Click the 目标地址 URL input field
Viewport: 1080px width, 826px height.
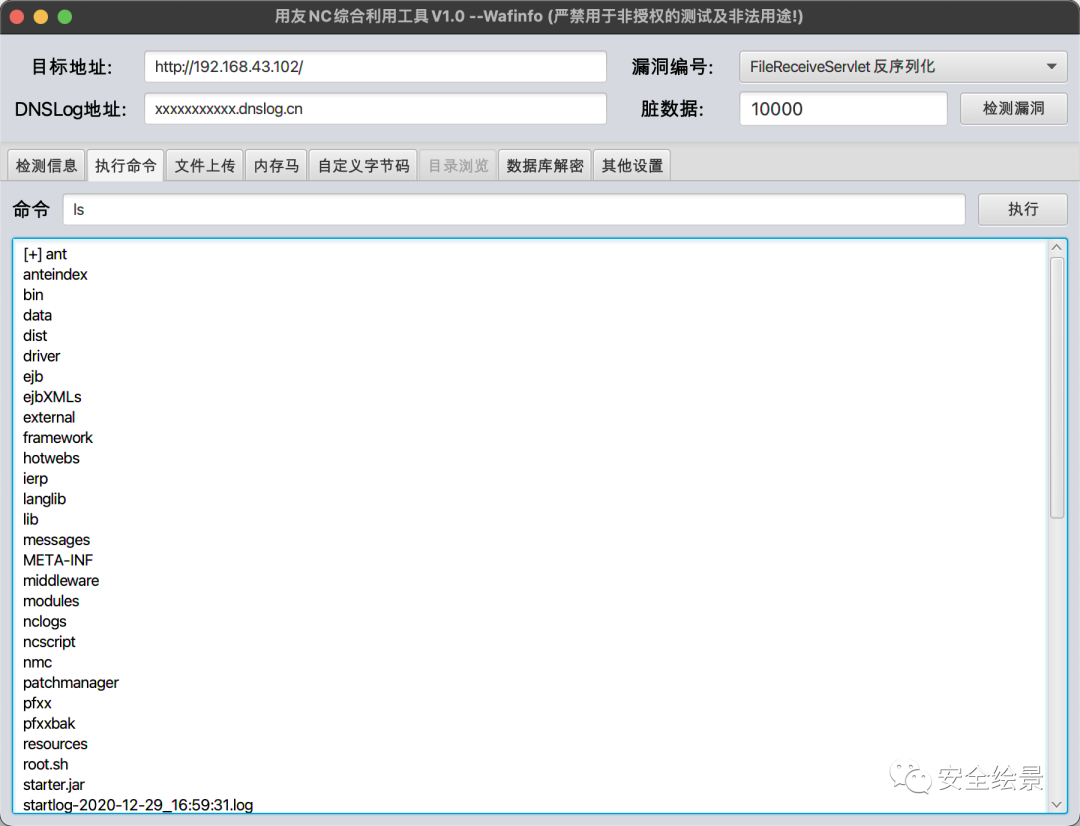tap(375, 67)
